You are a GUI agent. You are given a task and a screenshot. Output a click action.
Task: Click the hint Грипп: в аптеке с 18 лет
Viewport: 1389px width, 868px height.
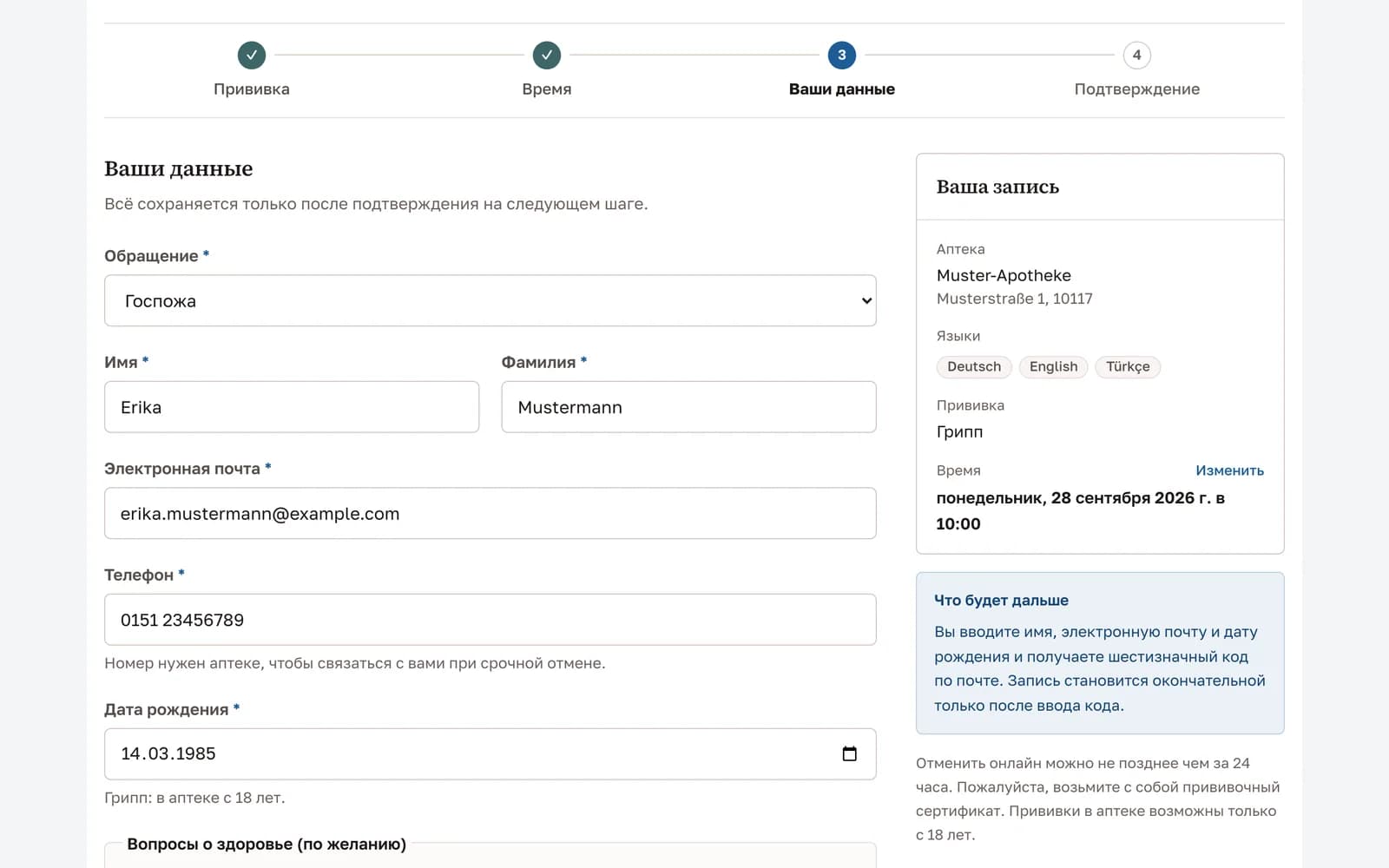tap(194, 798)
